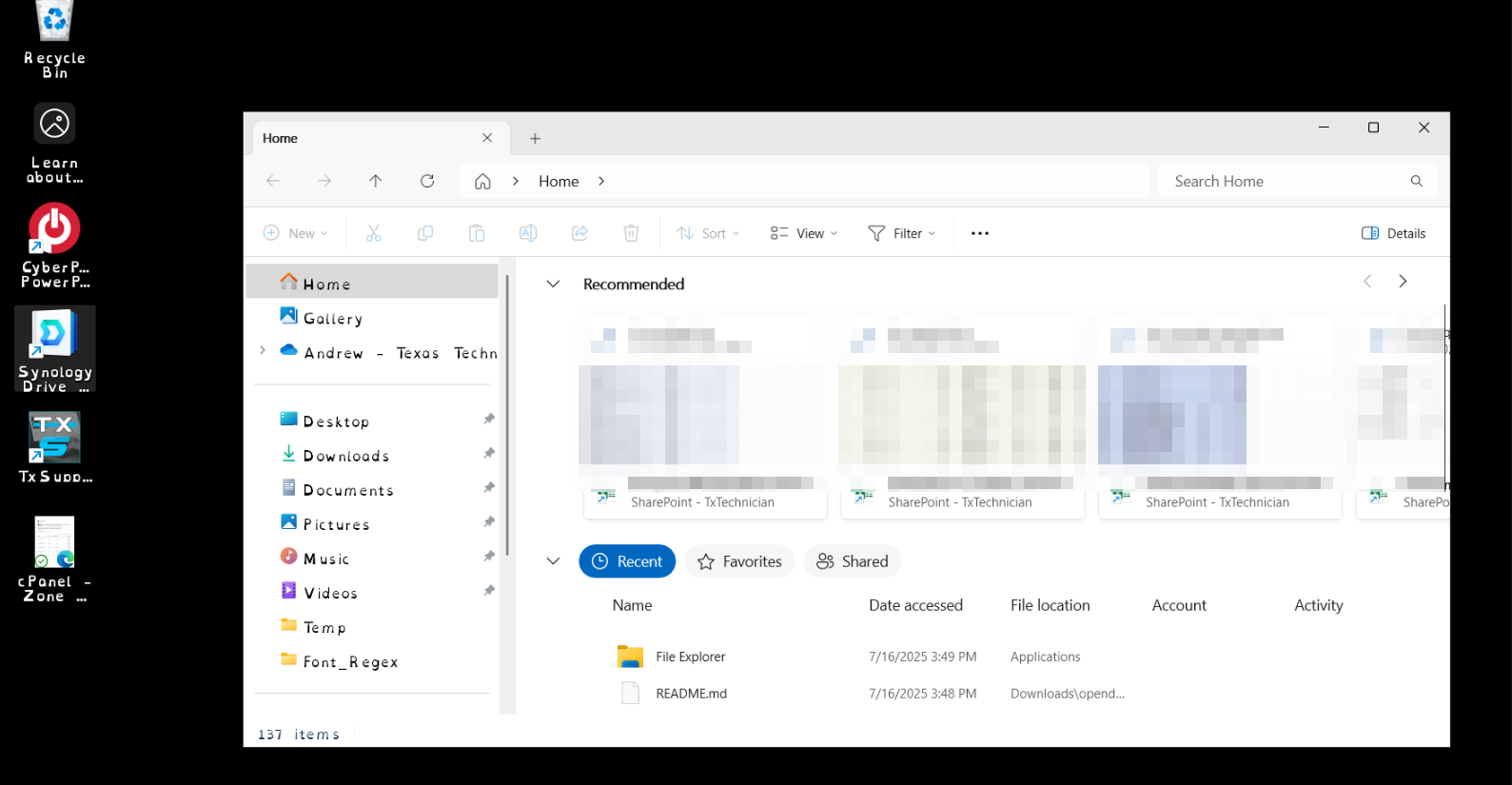Unpin Videos using its pin icon
1512x785 pixels.
tap(489, 591)
